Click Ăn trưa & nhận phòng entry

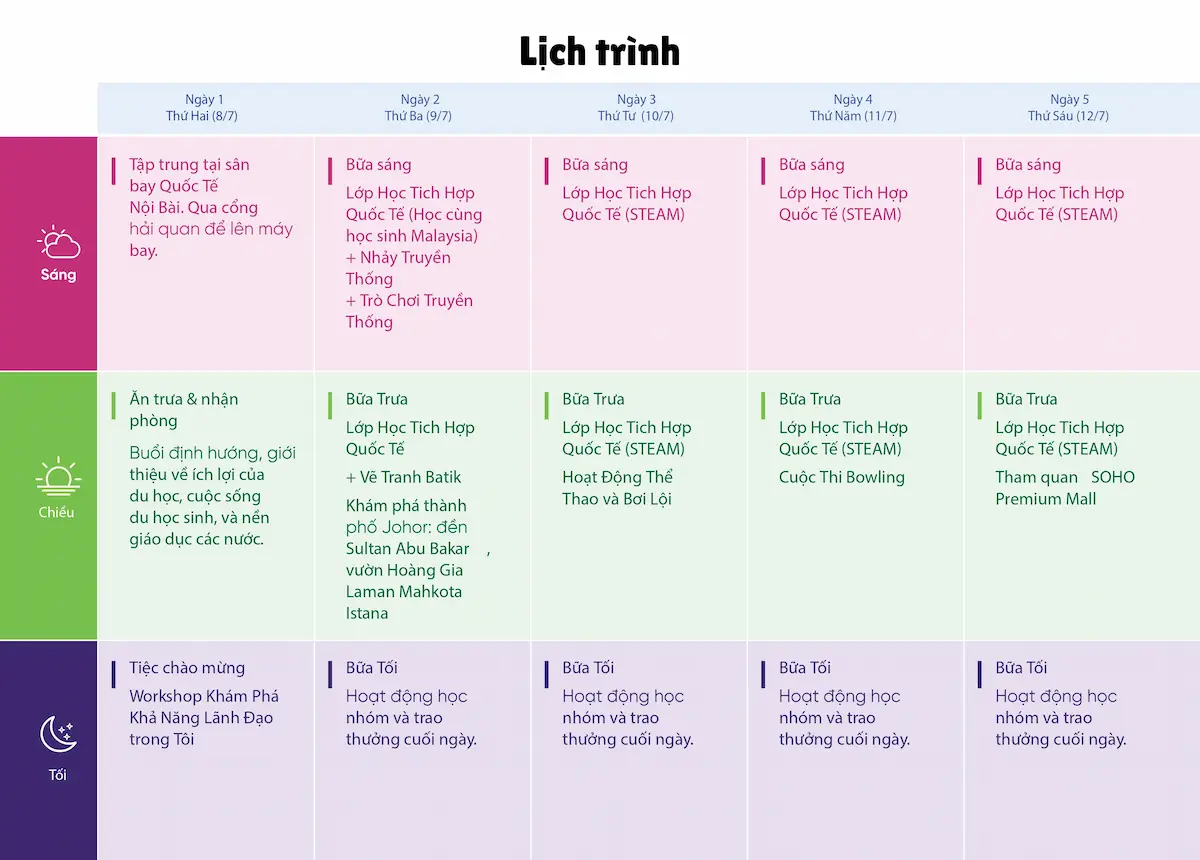click(184, 410)
